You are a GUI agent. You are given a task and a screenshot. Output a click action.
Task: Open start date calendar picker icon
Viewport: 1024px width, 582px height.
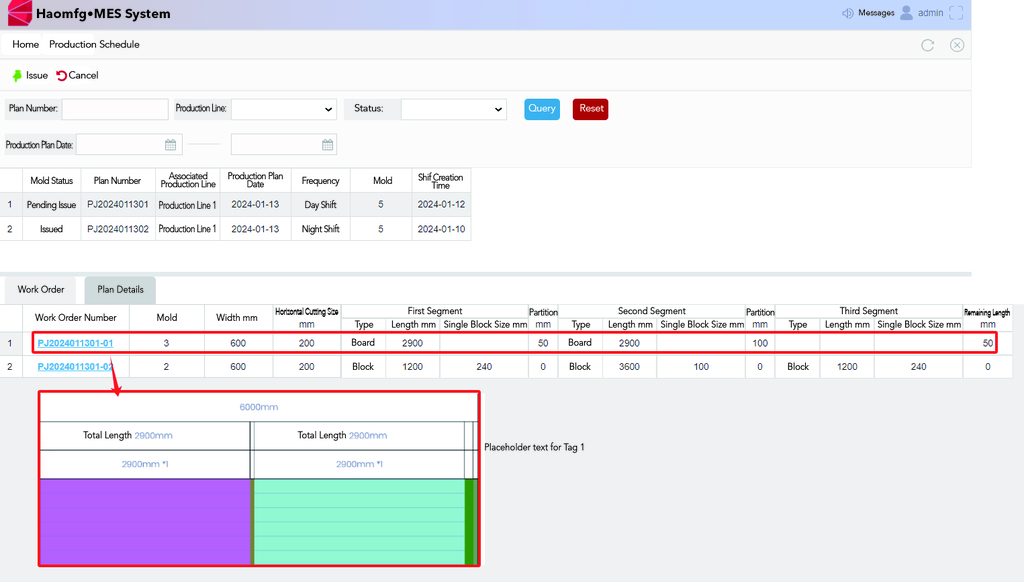pyautogui.click(x=171, y=145)
